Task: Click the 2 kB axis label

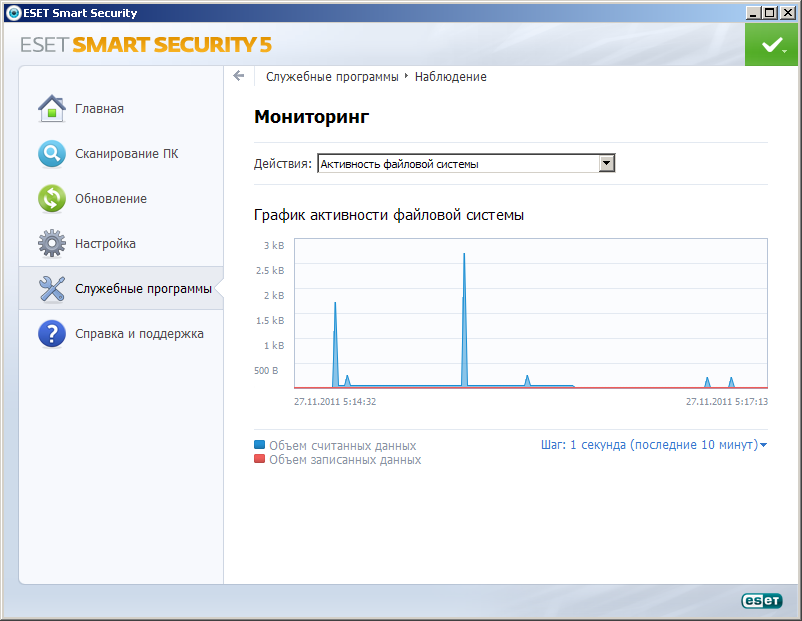Action: click(x=274, y=296)
